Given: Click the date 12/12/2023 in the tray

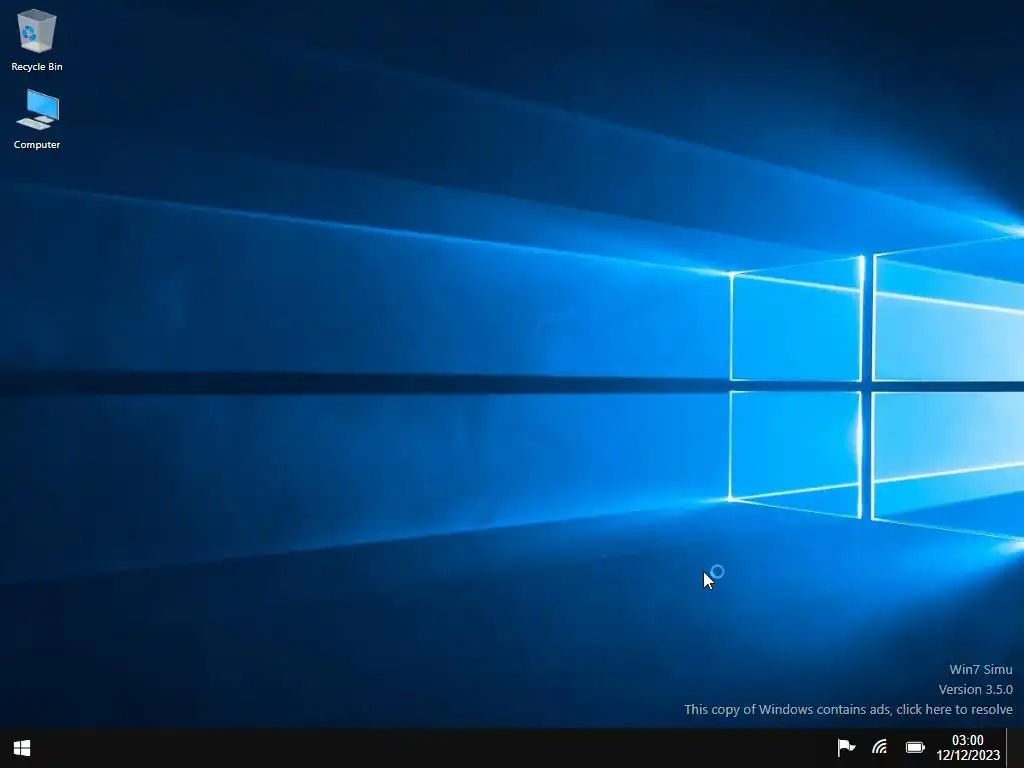Looking at the screenshot, I should coord(968,756).
